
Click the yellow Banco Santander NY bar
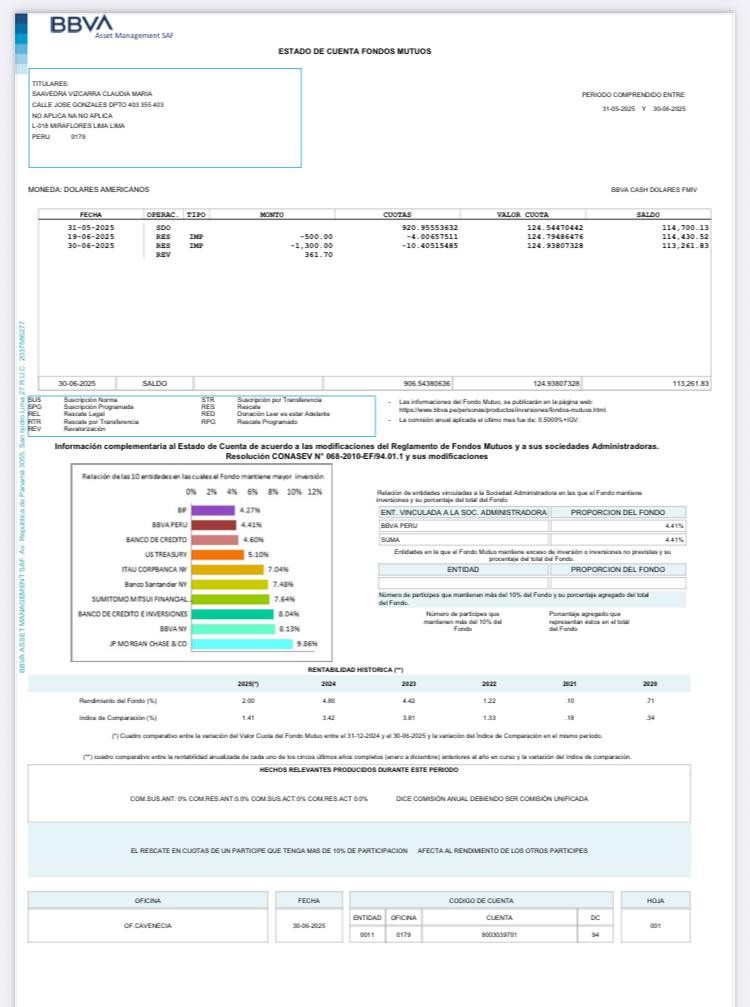click(x=228, y=584)
